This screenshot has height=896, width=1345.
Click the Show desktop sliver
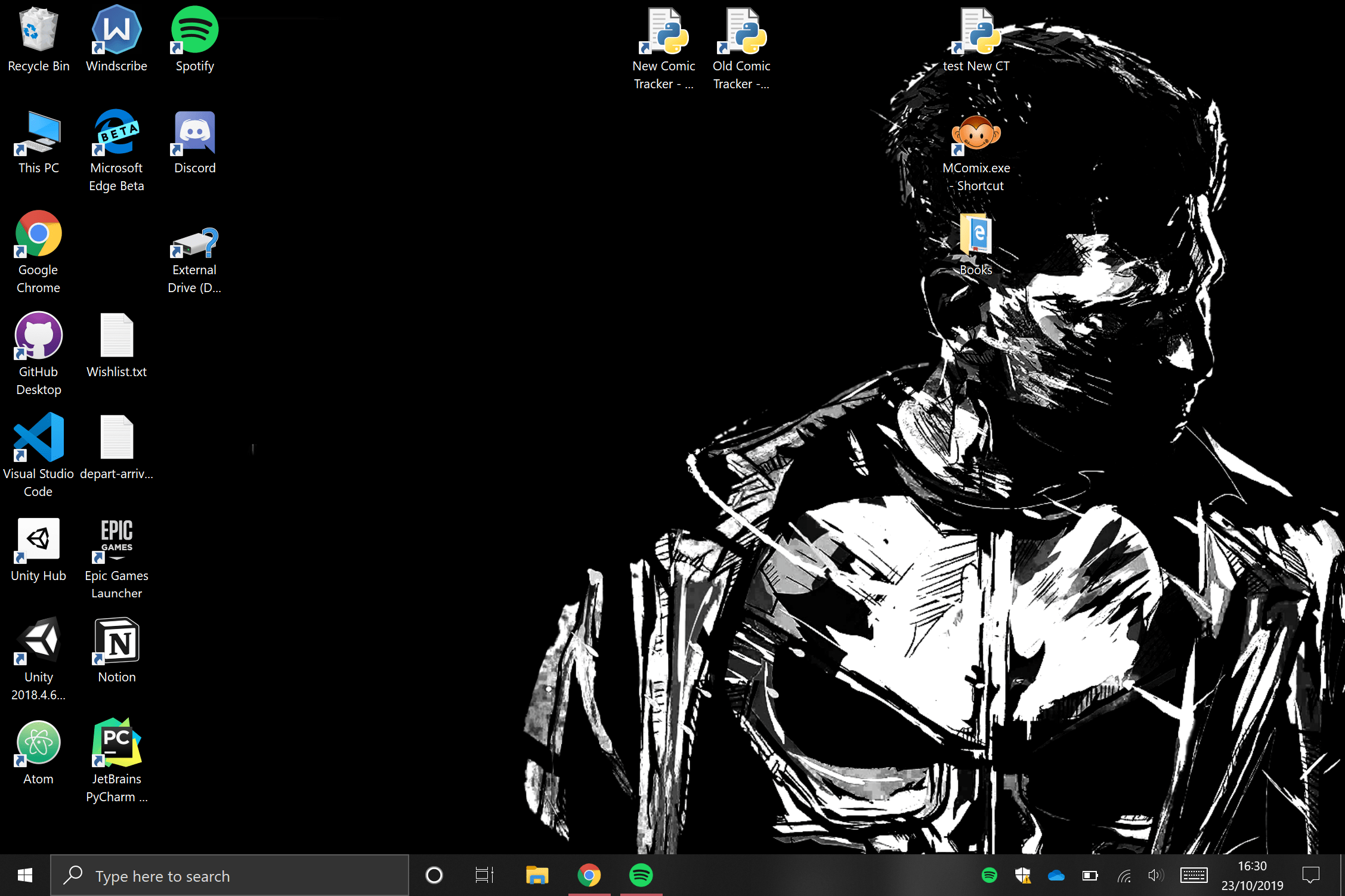pyautogui.click(x=1341, y=875)
